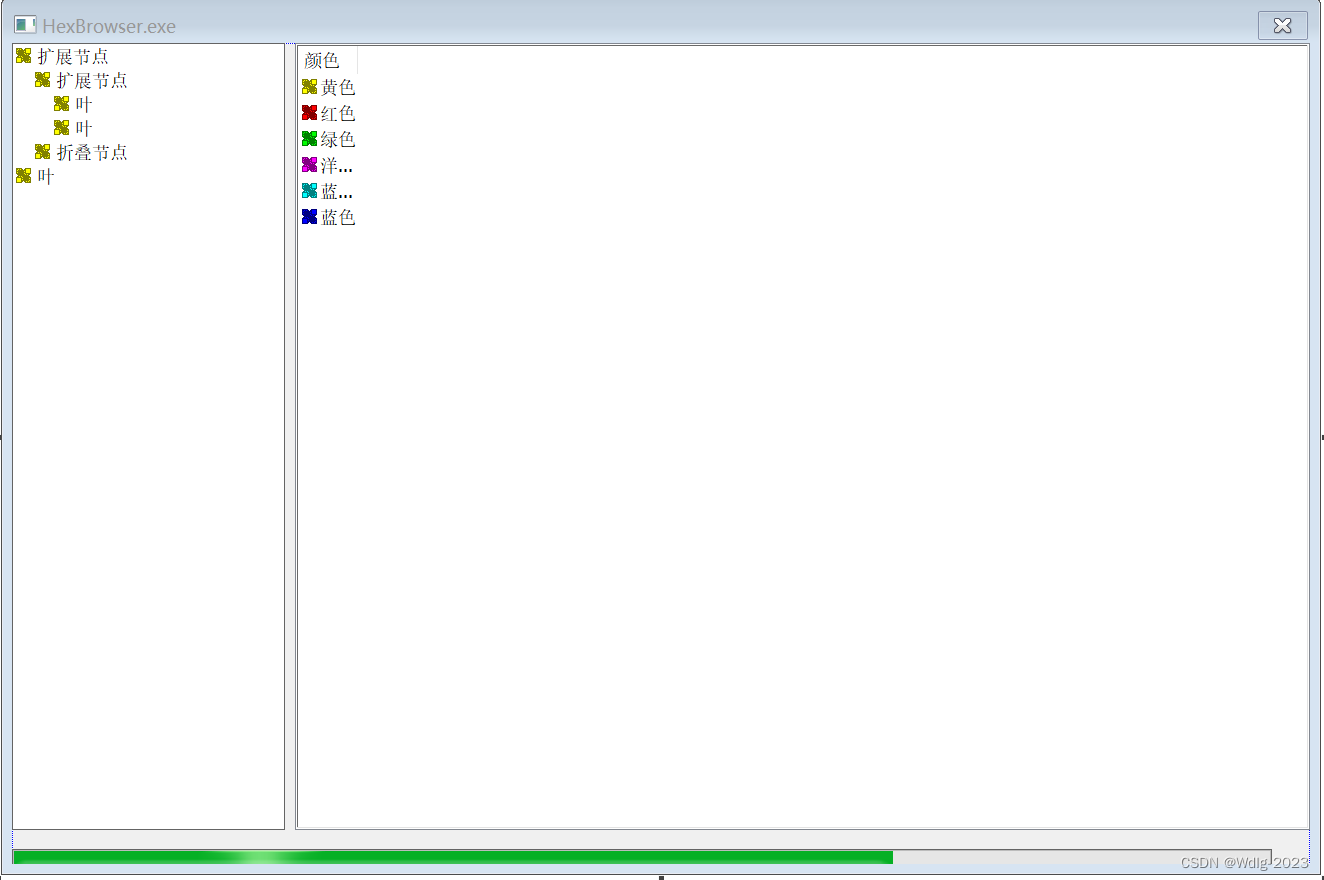Click the icon beside 折叠节点 in tree

(x=43, y=152)
